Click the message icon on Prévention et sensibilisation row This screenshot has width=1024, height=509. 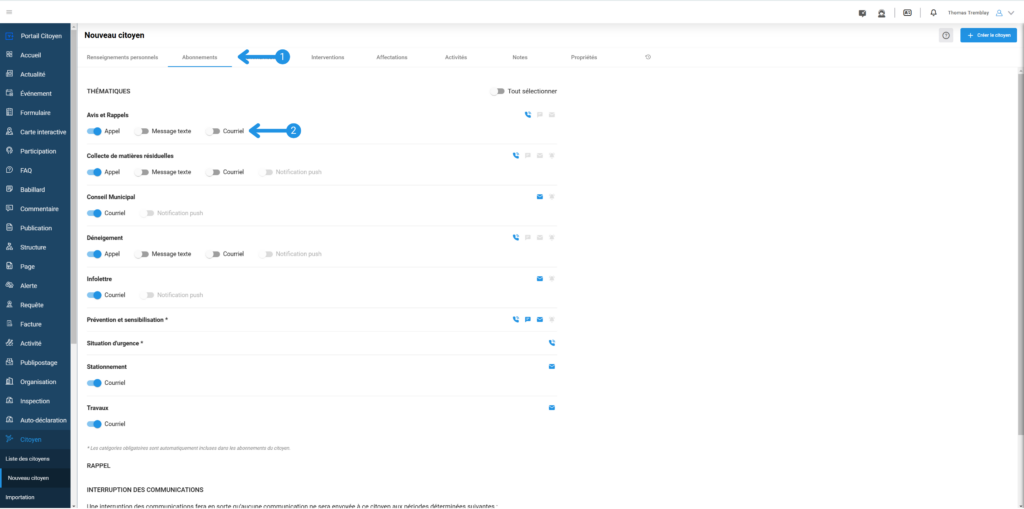click(528, 320)
